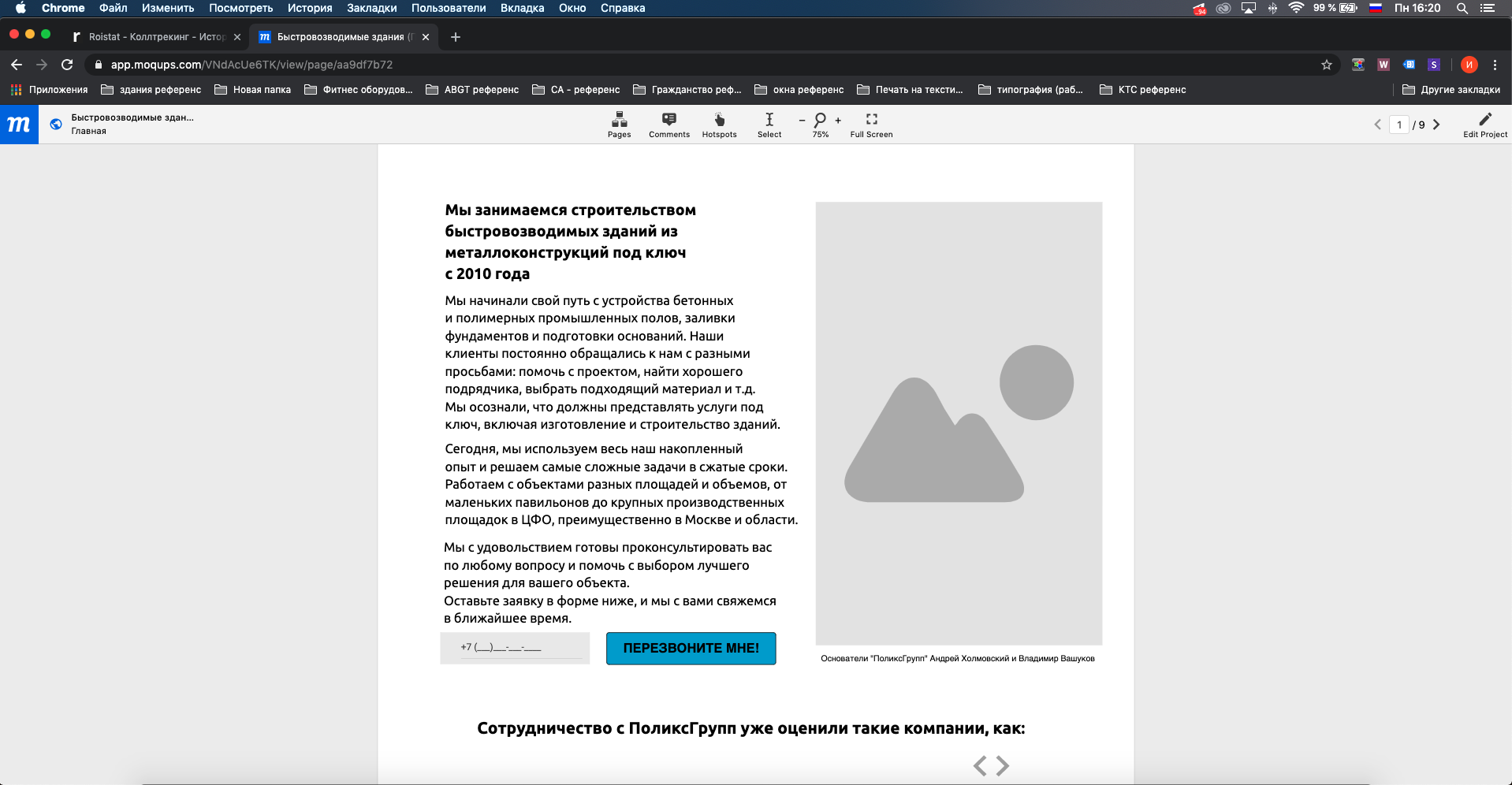Screen dimensions: 1512x785
Task: Activate the Select text tool
Action: (769, 125)
